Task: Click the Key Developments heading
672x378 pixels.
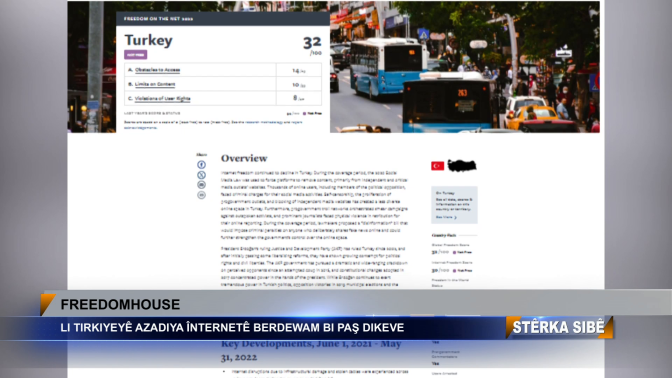Action: (311, 351)
